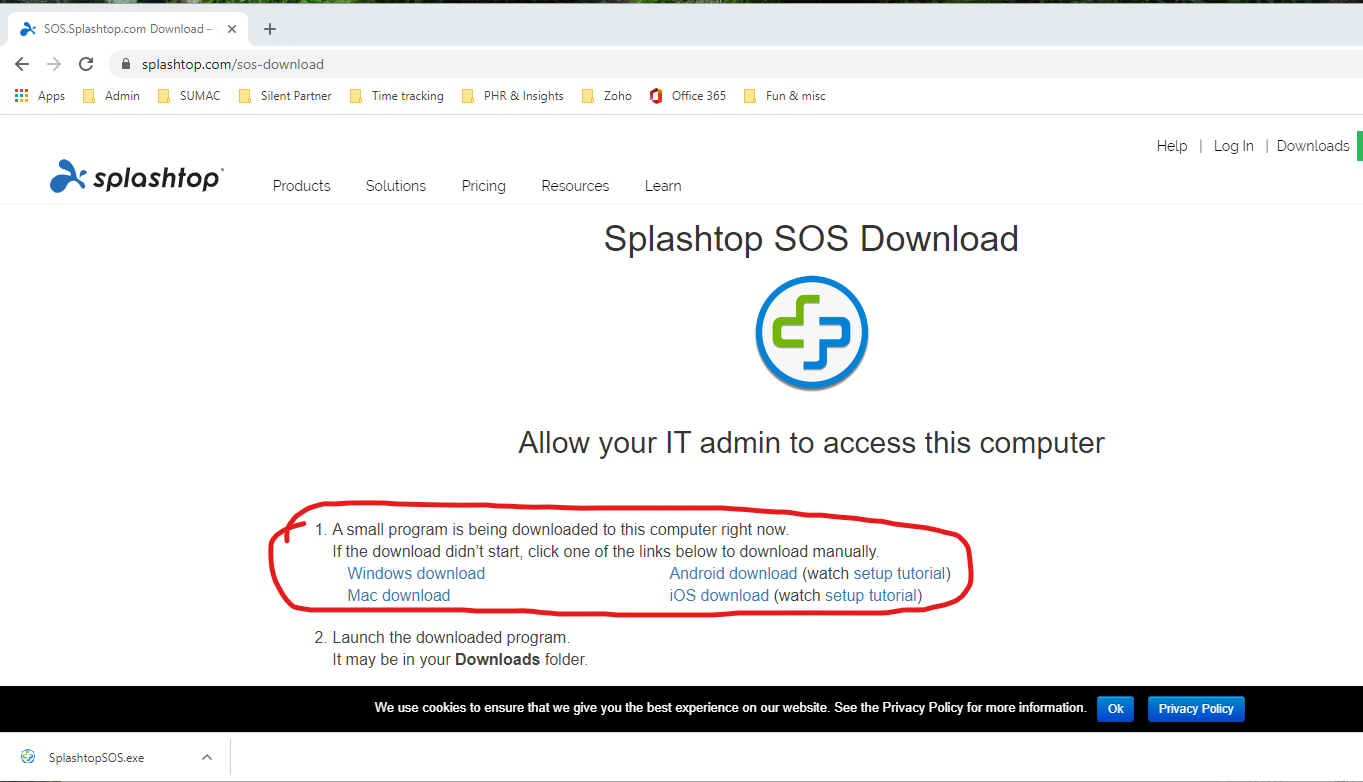The image size is (1363, 782).
Task: Open the SUMAC bookmarks folder
Action: (x=189, y=96)
